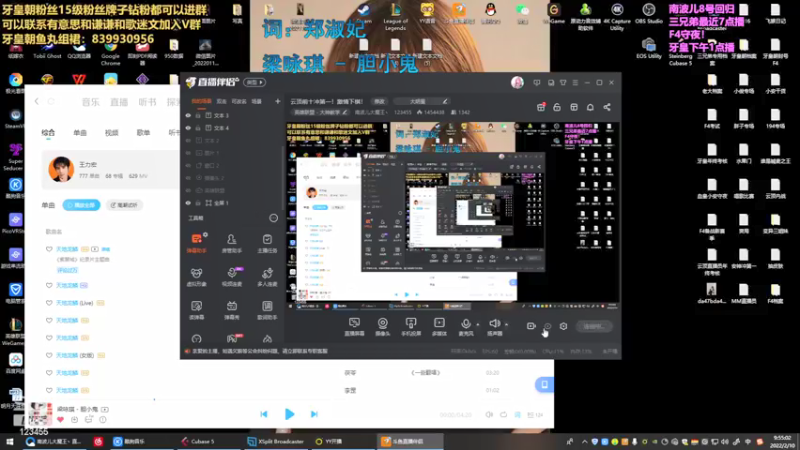Toggle the lock on the 全屏 1 source
Image resolution: width=800 pixels, height=450 pixels.
pos(198,203)
